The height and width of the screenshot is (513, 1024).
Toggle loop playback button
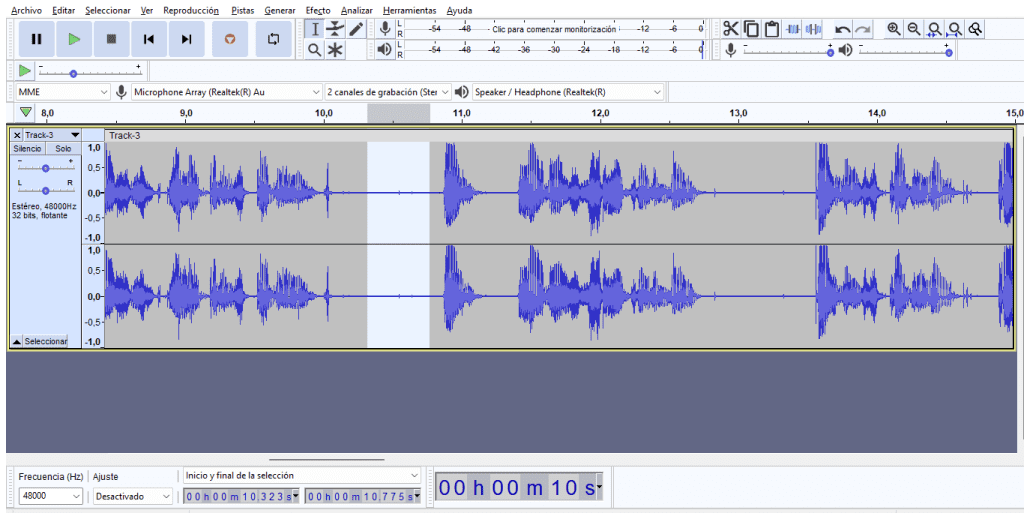[x=274, y=39]
